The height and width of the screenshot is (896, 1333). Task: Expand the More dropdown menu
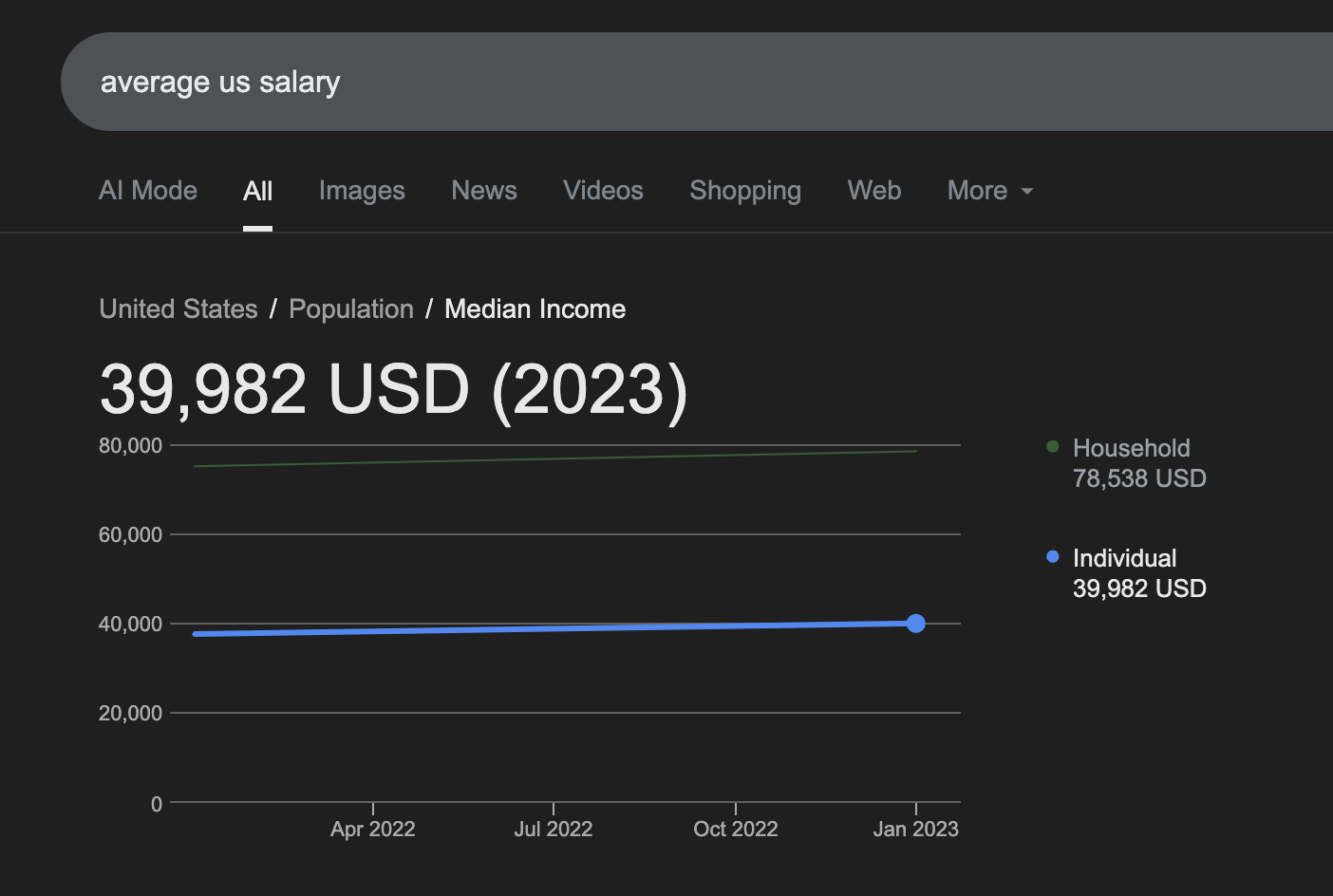pyautogui.click(x=990, y=191)
